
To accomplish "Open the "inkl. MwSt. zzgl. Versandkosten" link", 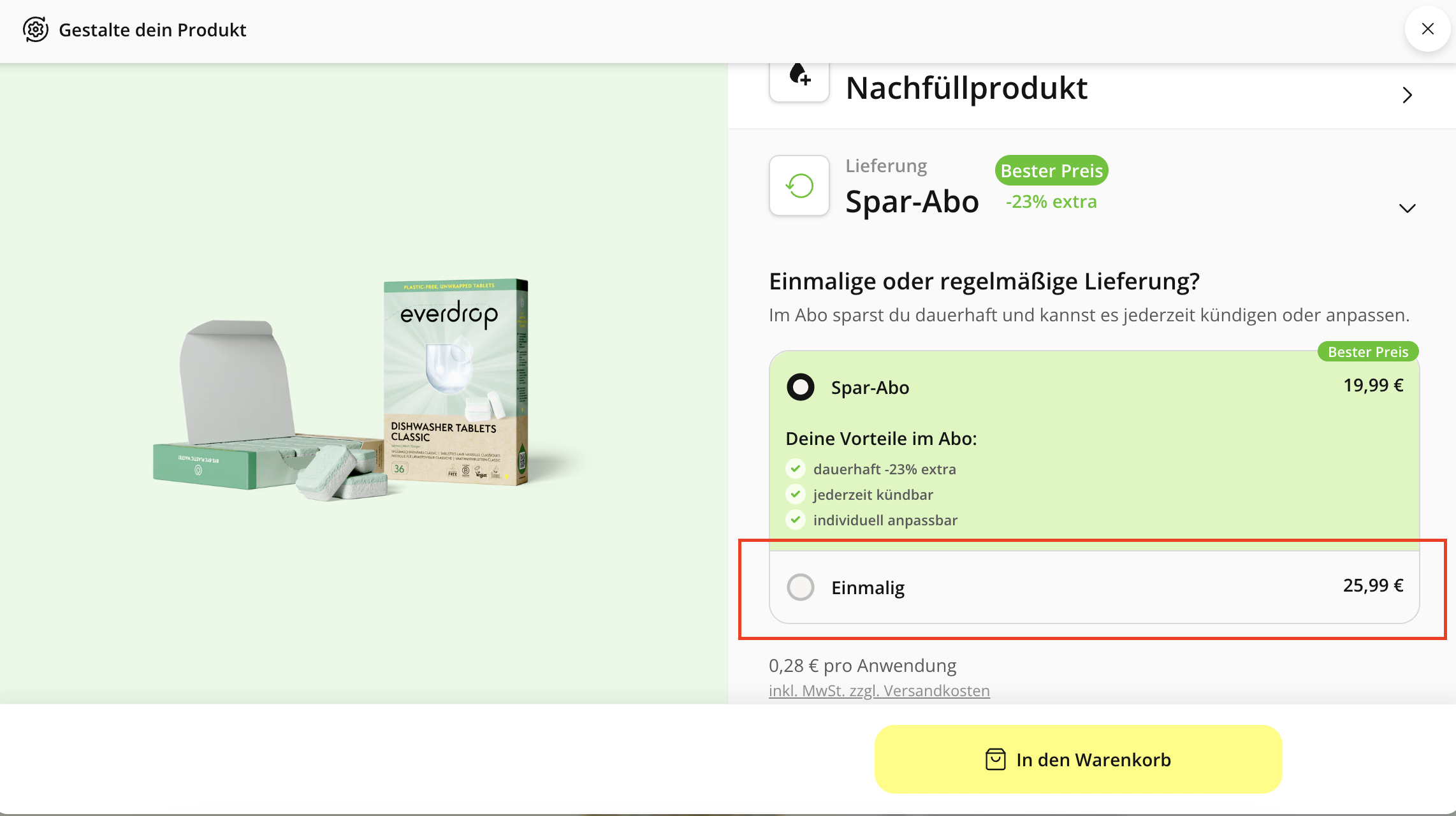I will [879, 690].
